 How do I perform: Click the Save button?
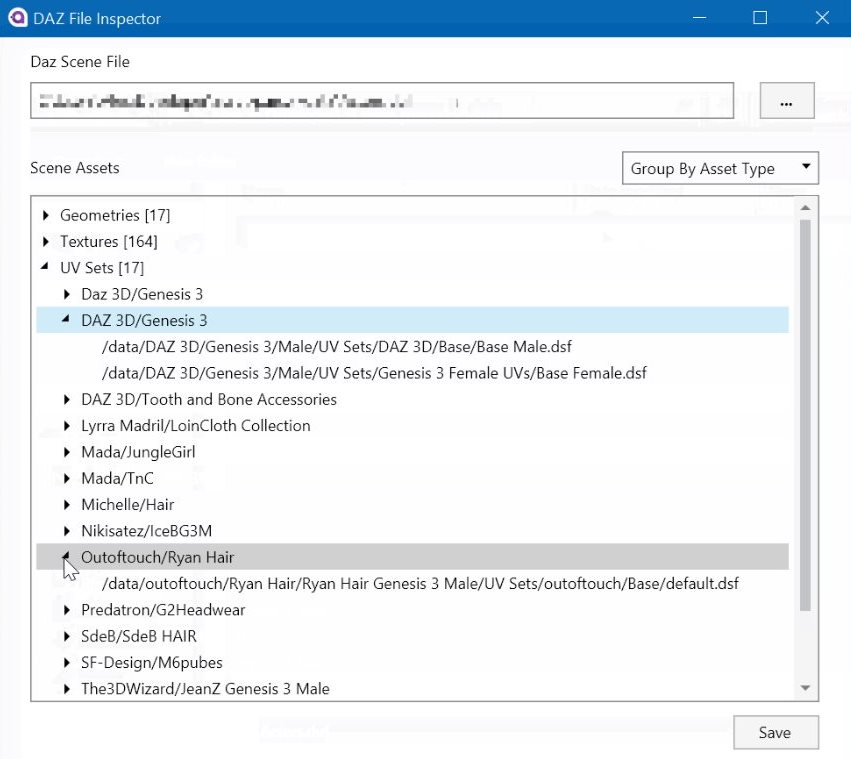click(x=776, y=732)
